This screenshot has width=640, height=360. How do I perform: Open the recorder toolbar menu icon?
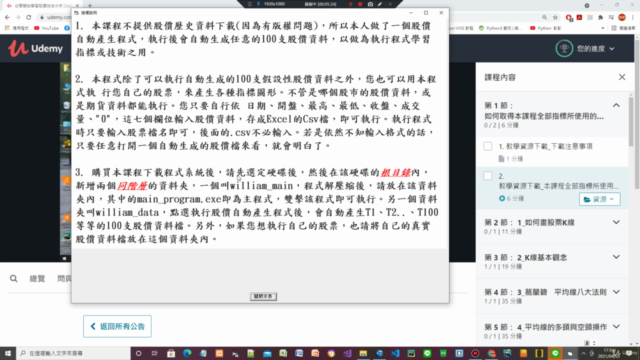click(x=250, y=4)
